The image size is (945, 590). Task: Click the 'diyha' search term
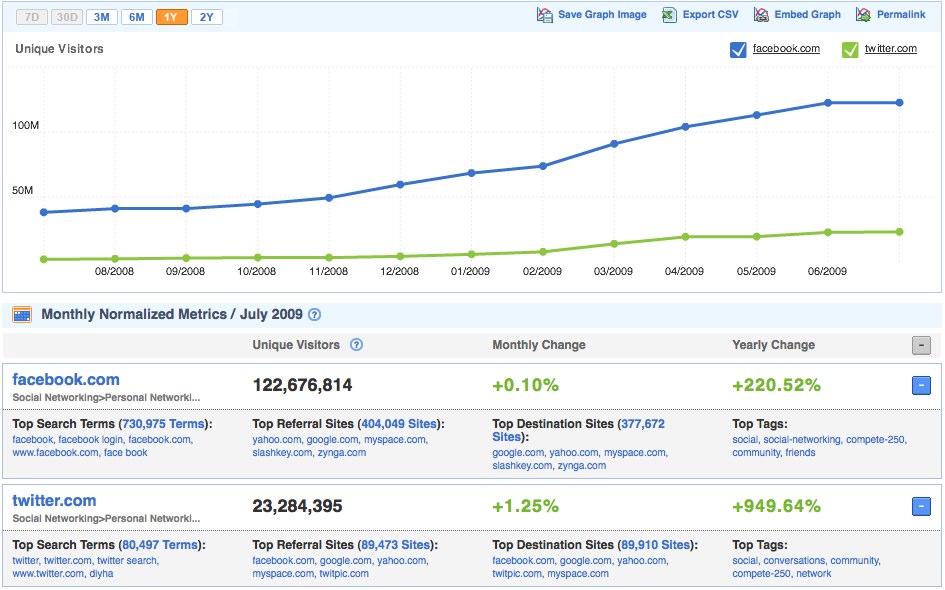click(101, 574)
